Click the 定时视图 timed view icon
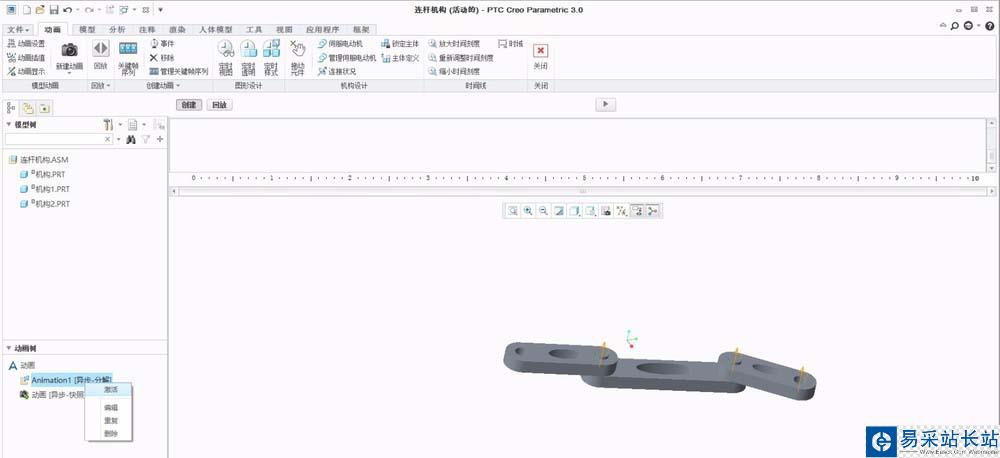This screenshot has width=1000, height=458. [x=226, y=48]
